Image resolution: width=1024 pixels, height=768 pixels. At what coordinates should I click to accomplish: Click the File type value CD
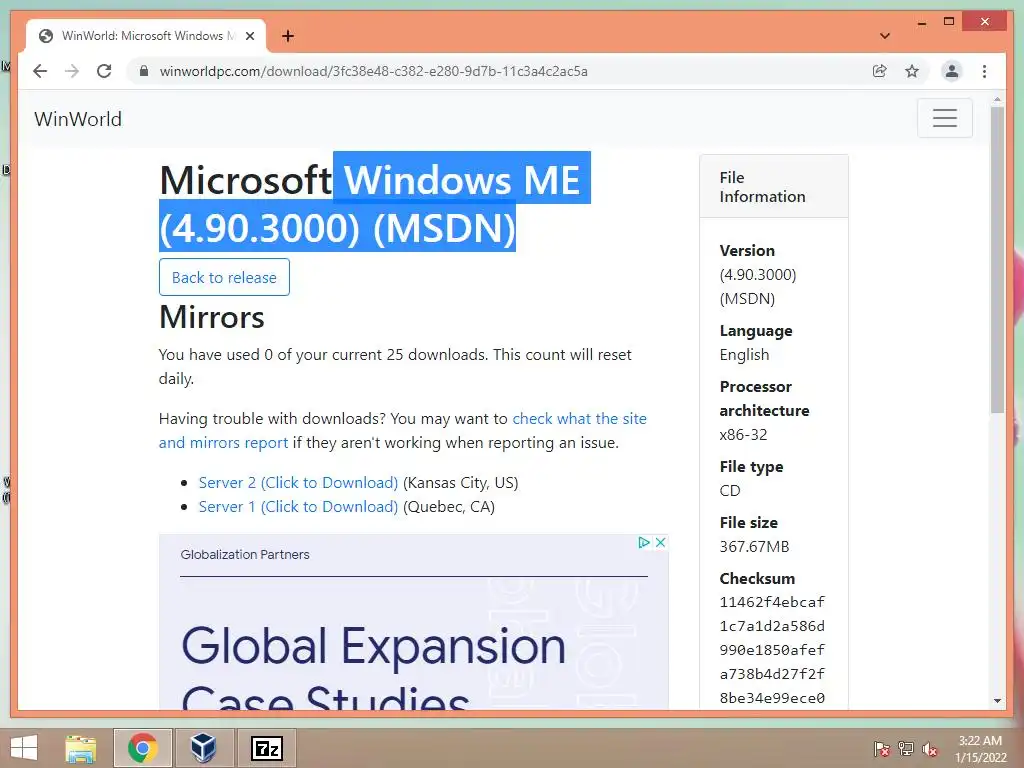coord(730,490)
